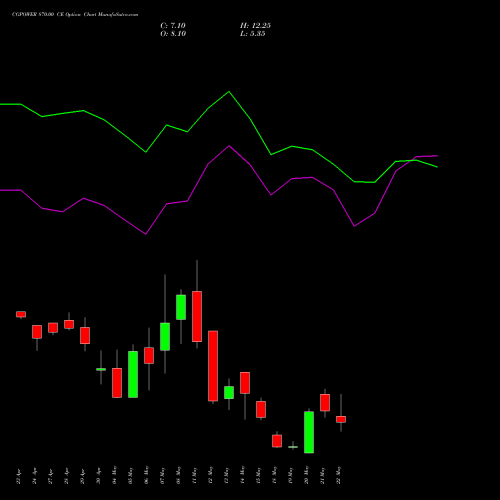Click the '11 May' date label
The image size is (500, 500).
click(x=195, y=475)
